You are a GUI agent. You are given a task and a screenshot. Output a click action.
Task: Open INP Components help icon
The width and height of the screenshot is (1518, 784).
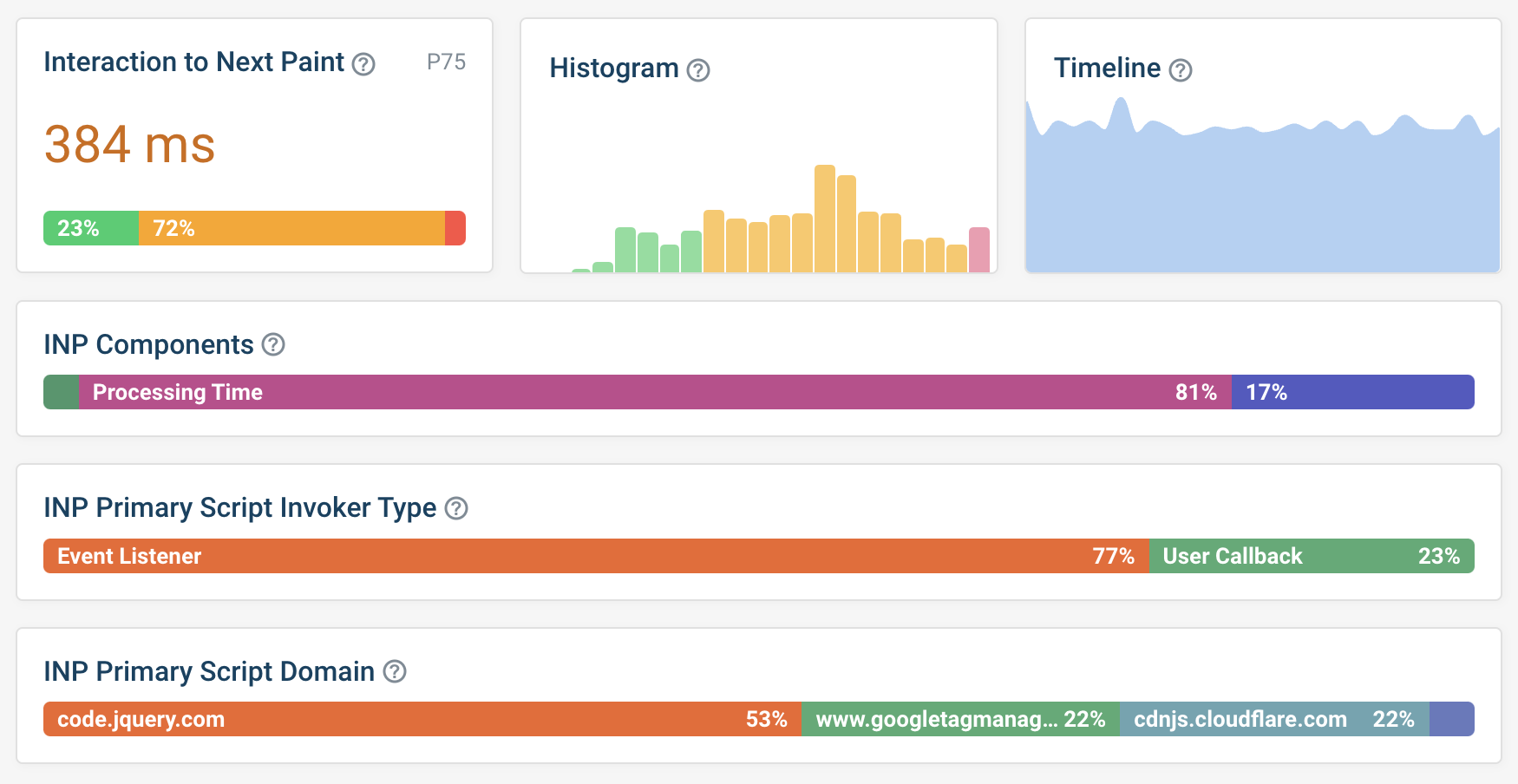pyautogui.click(x=273, y=344)
